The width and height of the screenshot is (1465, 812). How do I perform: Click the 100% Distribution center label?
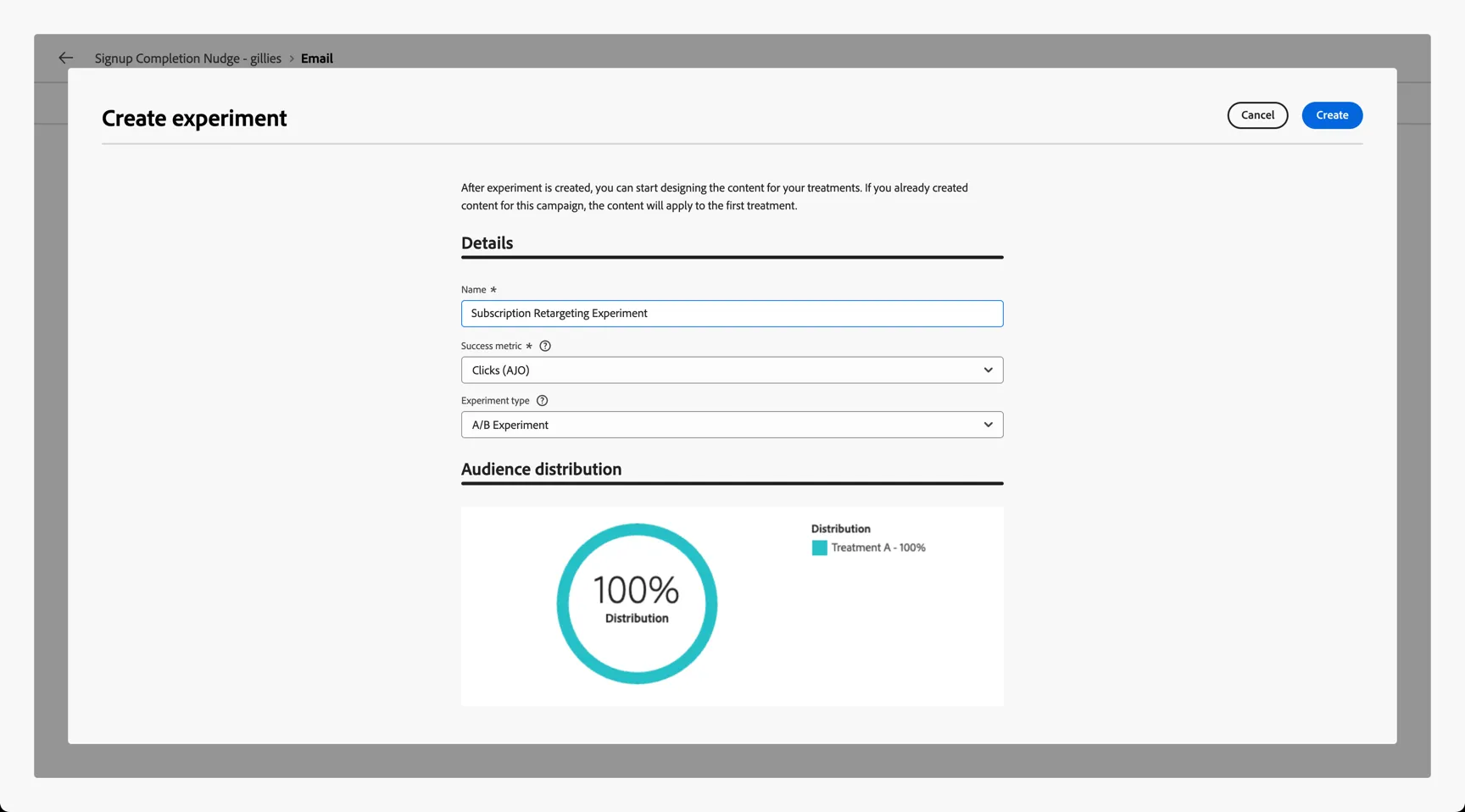click(637, 598)
